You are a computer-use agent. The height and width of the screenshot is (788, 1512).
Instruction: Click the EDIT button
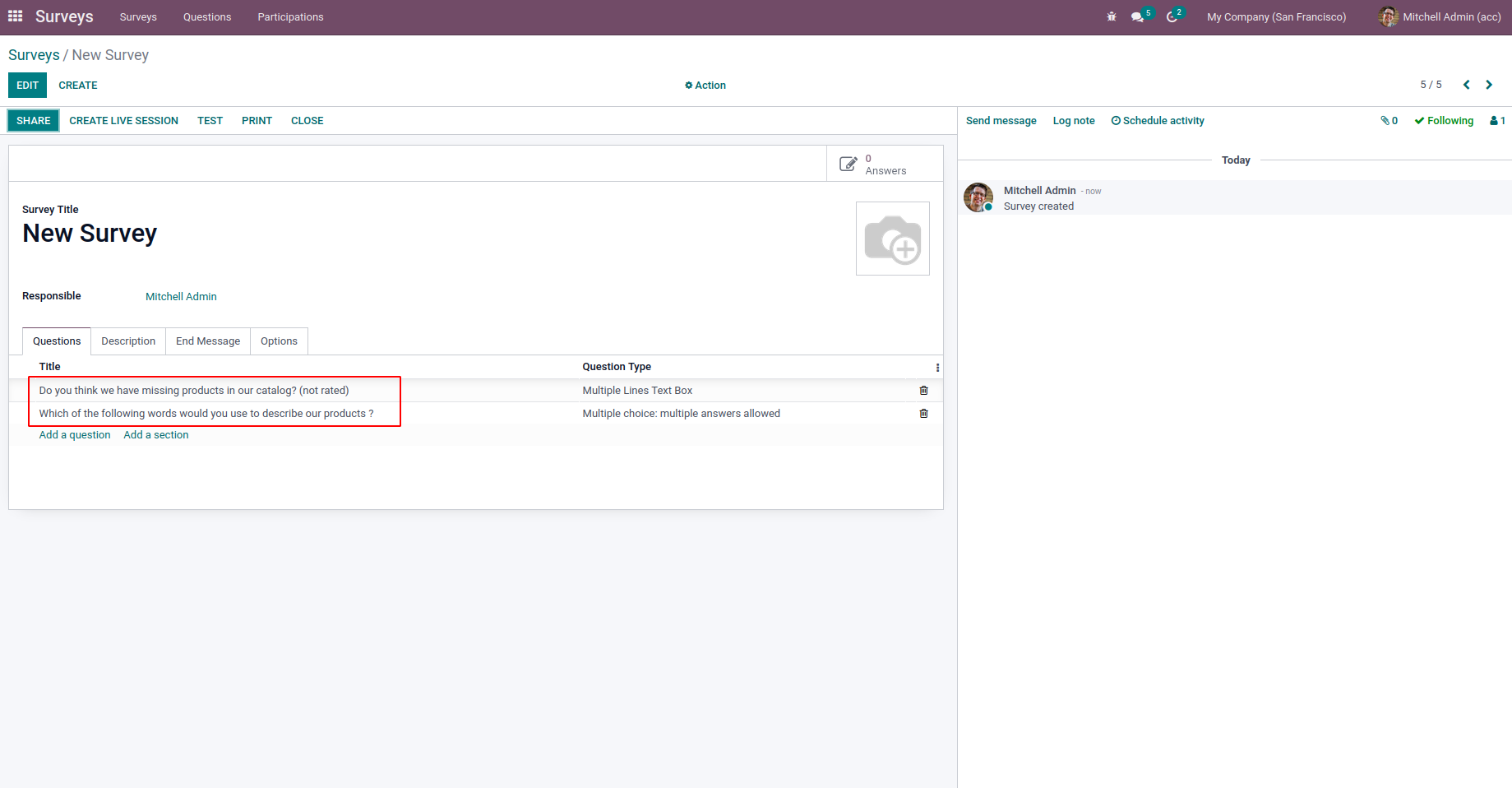27,86
